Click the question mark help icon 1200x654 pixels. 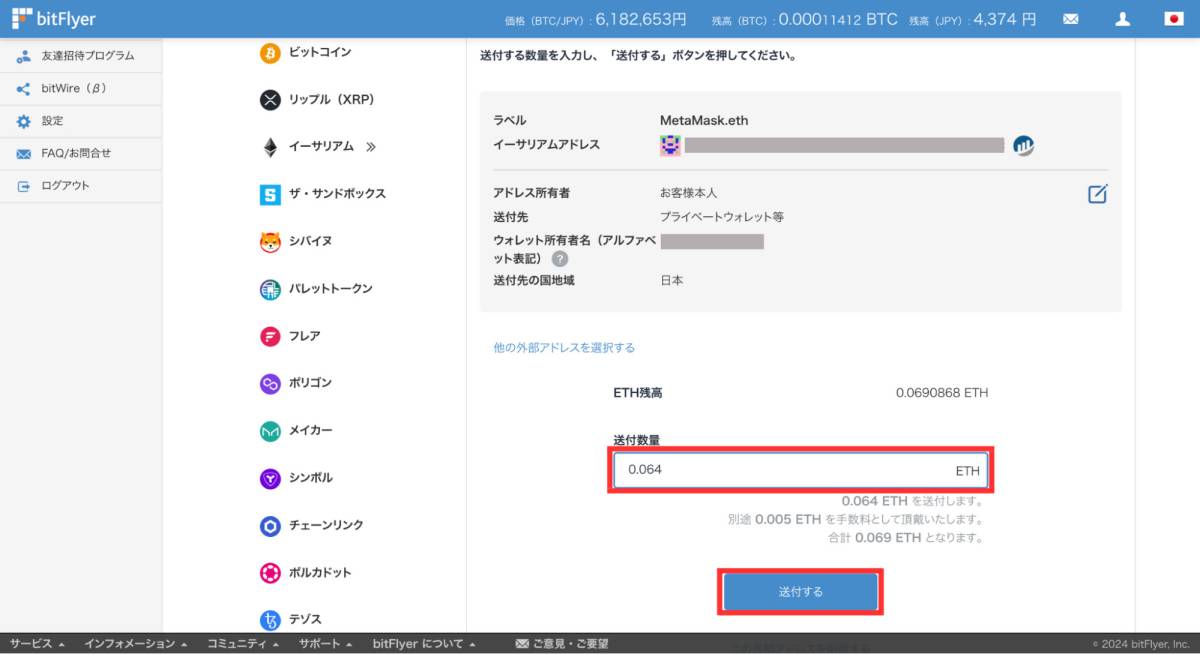tap(560, 259)
